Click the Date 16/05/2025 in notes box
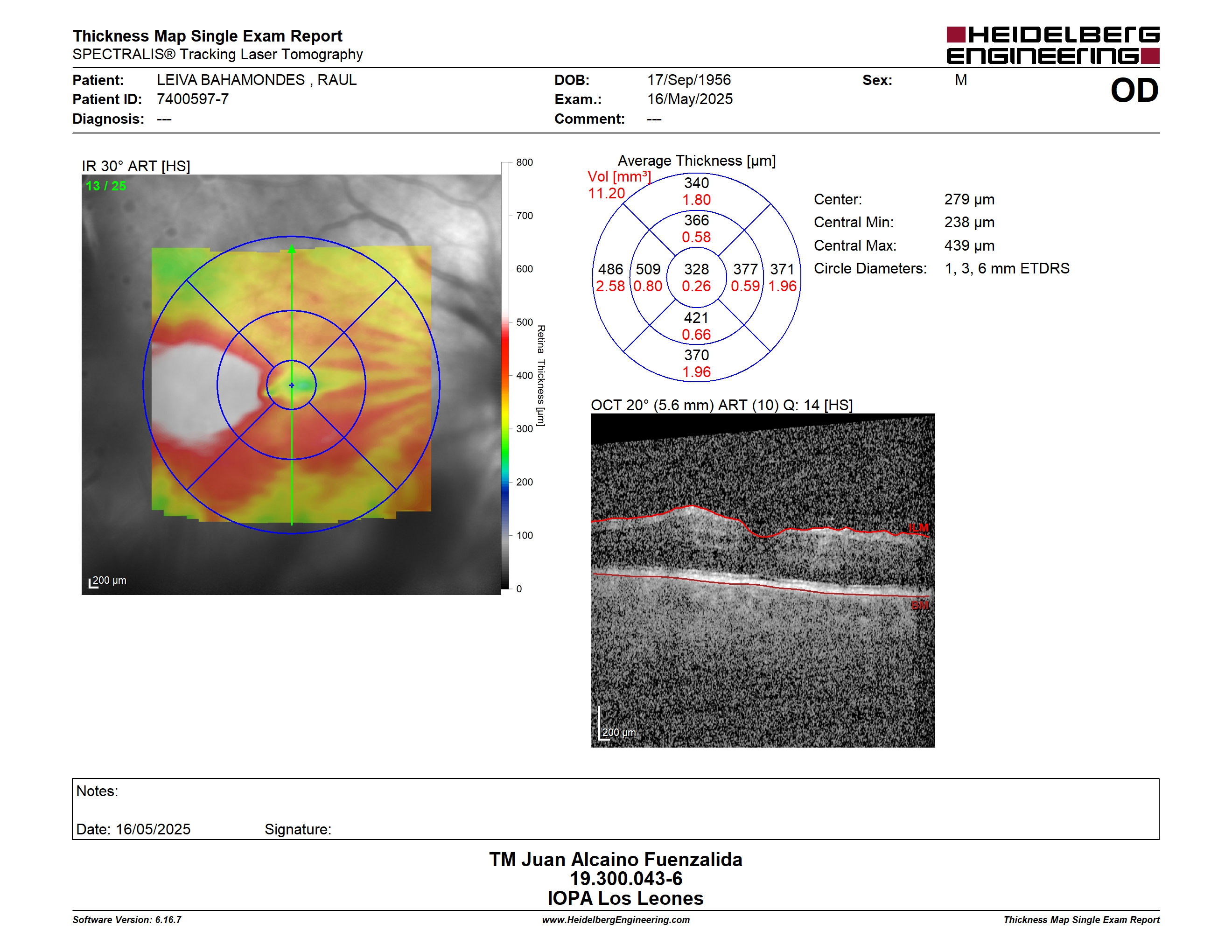Image resolution: width=1232 pixels, height=952 pixels. [x=133, y=829]
